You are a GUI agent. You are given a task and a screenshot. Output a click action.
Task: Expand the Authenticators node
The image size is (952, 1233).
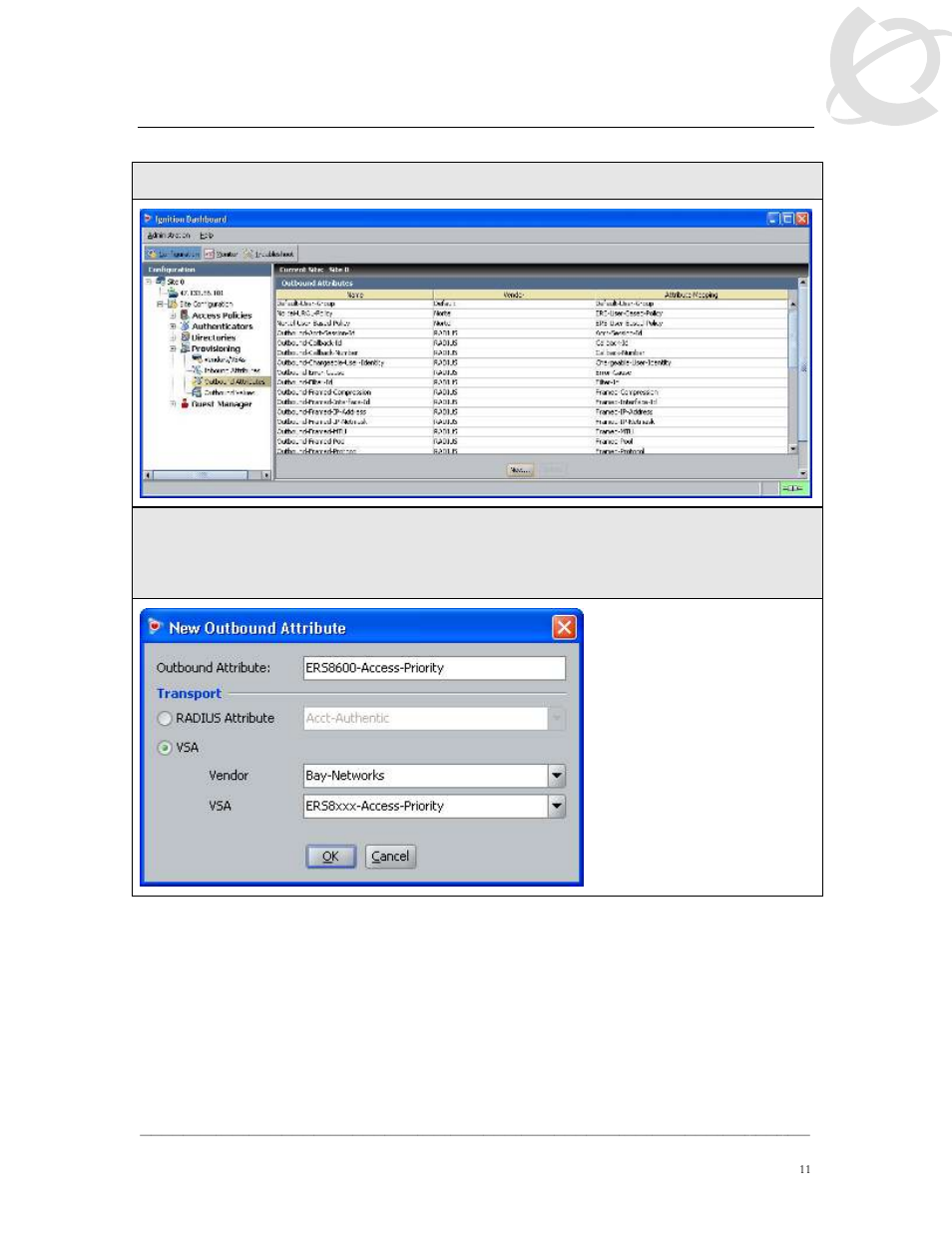173,325
